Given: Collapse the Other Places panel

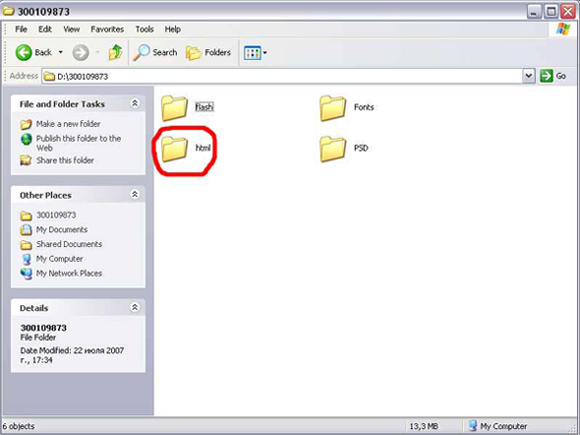Looking at the screenshot, I should coord(135,194).
